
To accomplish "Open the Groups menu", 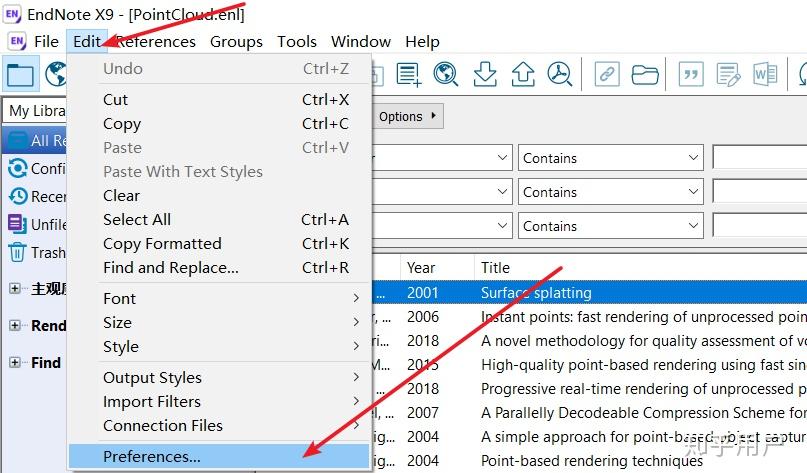I will (x=236, y=41).
